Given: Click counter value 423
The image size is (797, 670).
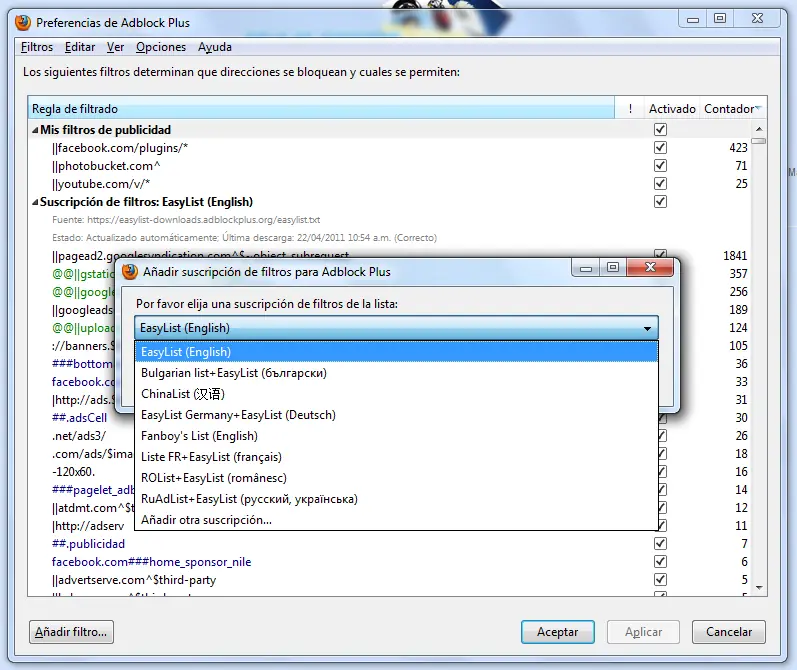Looking at the screenshot, I should [738, 148].
